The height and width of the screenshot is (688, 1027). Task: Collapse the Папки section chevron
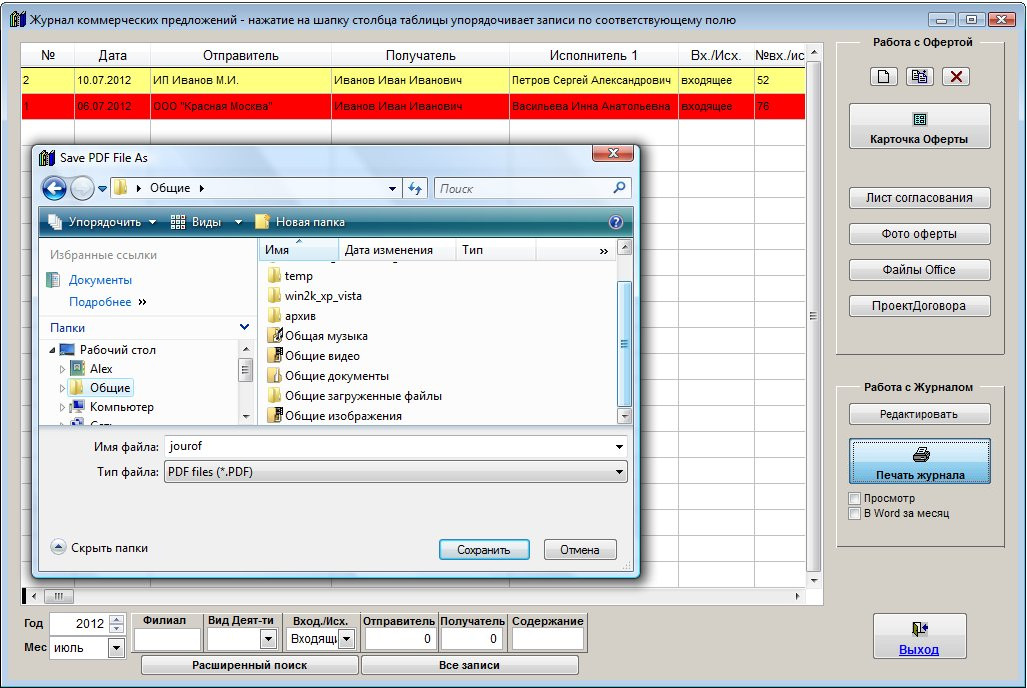pos(244,327)
